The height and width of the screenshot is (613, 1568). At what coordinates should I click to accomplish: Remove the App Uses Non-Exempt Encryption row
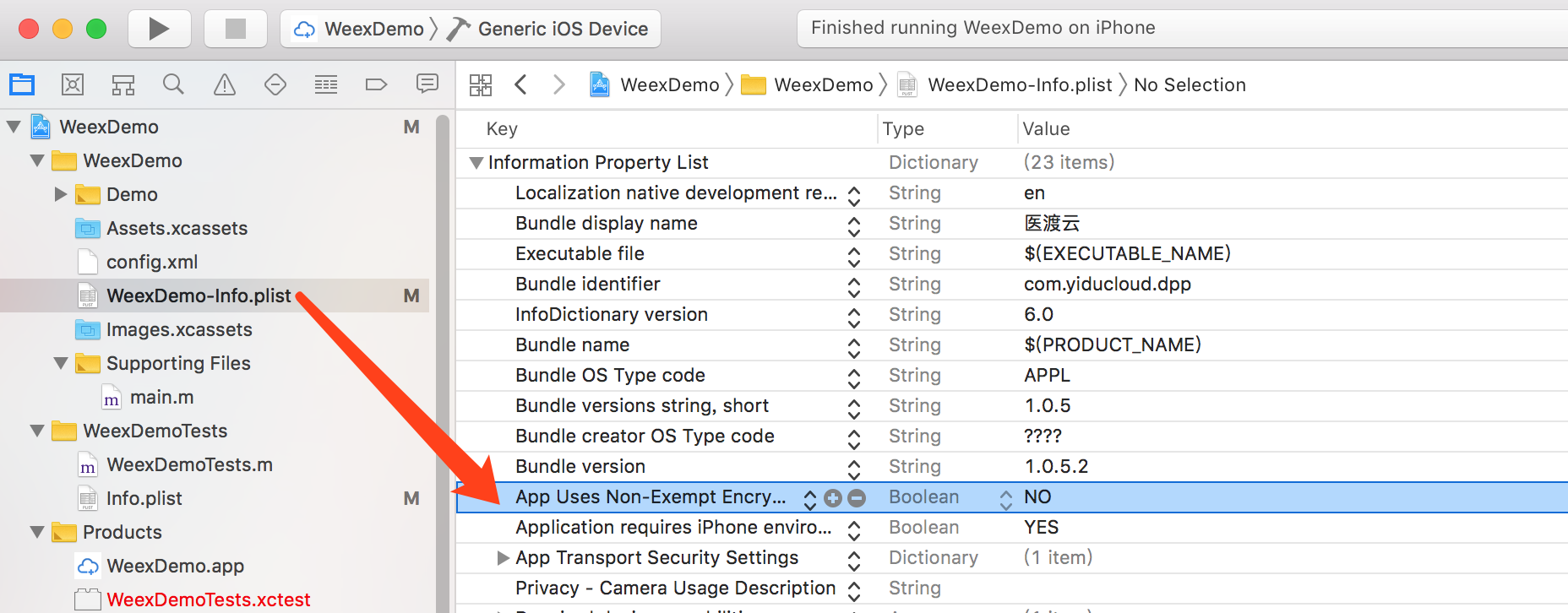point(857,498)
